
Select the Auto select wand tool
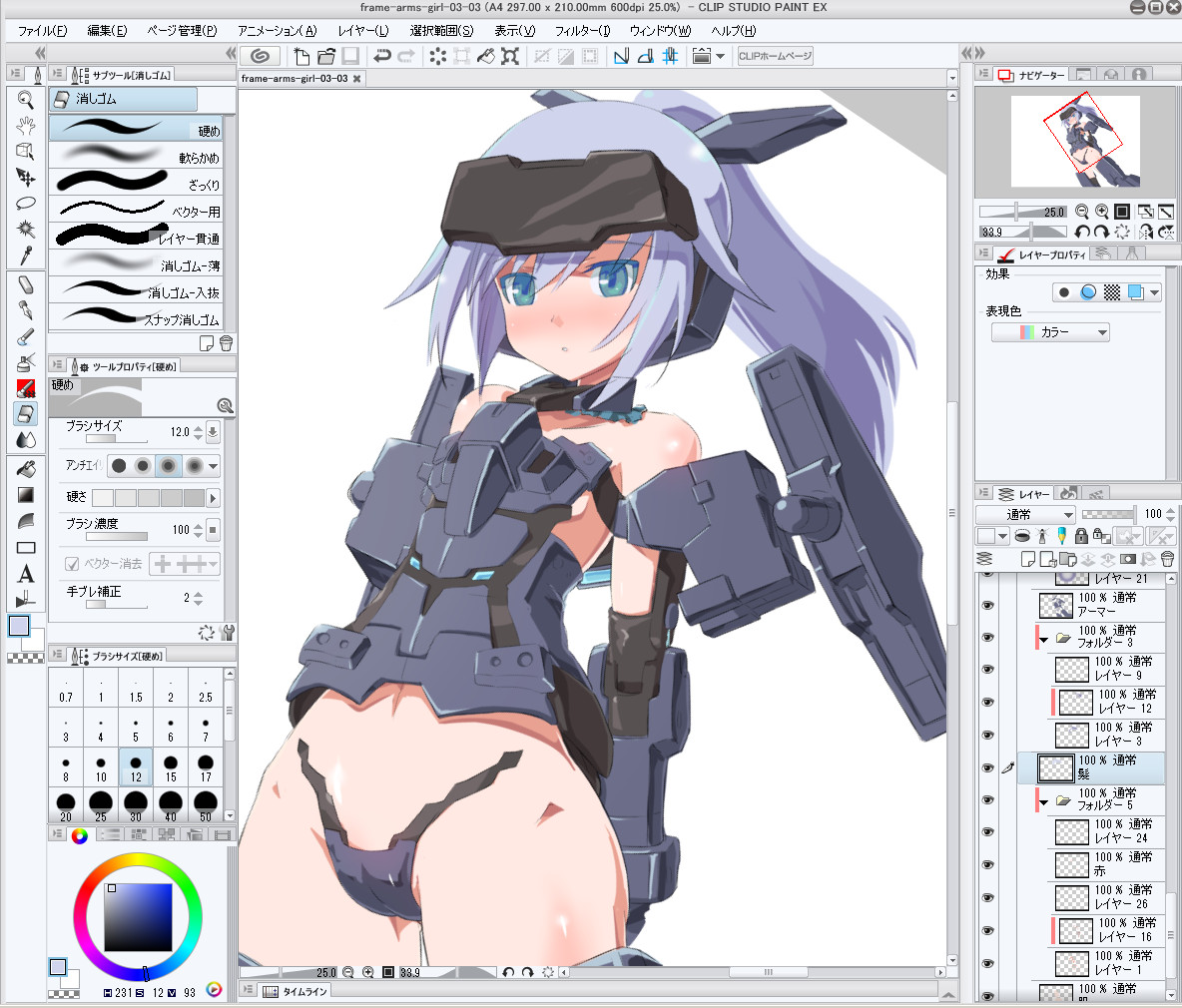click(25, 229)
